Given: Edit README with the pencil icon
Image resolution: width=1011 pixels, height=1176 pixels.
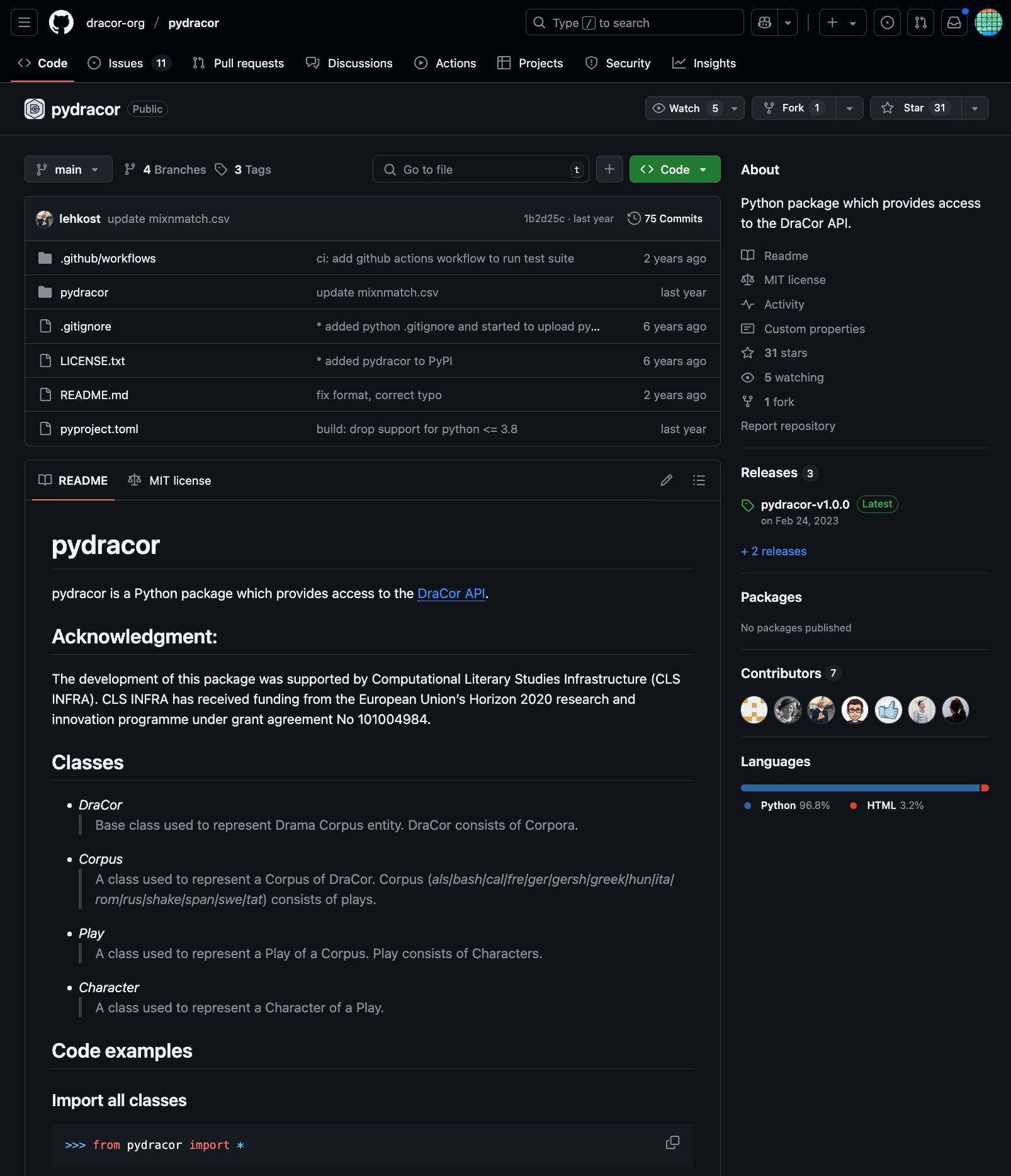Looking at the screenshot, I should [667, 480].
